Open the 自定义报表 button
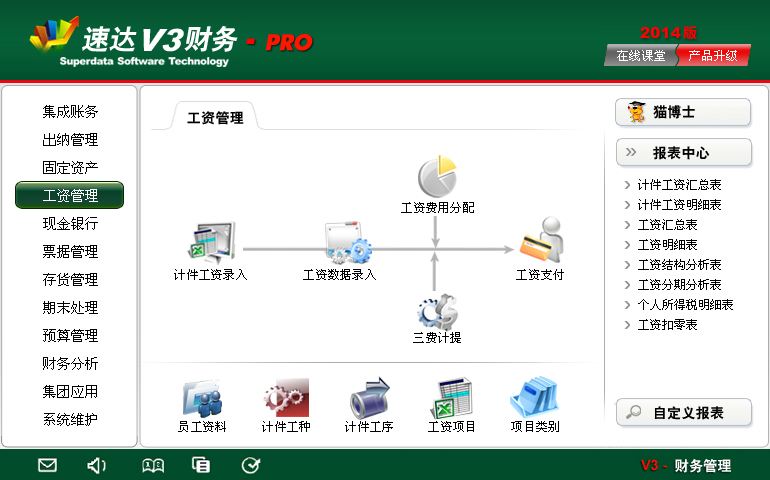The width and height of the screenshot is (770, 480). point(684,412)
